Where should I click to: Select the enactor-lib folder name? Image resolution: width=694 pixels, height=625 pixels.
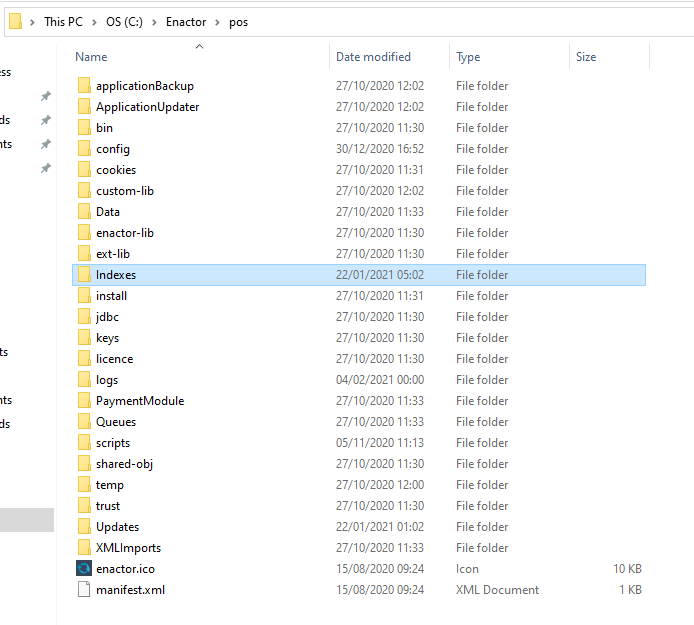pos(124,233)
